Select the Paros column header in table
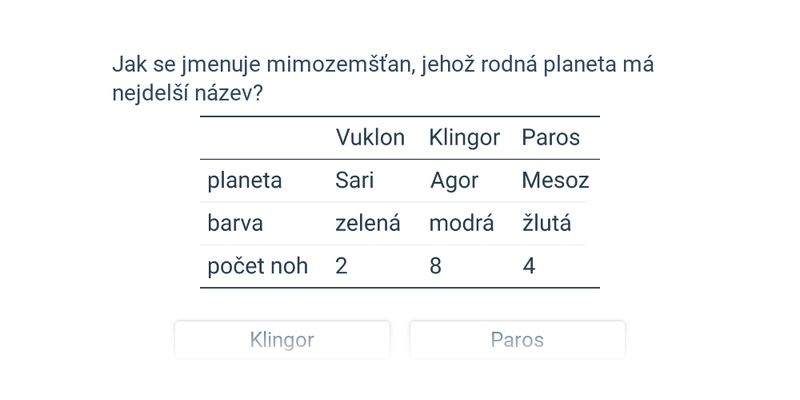 551,138
